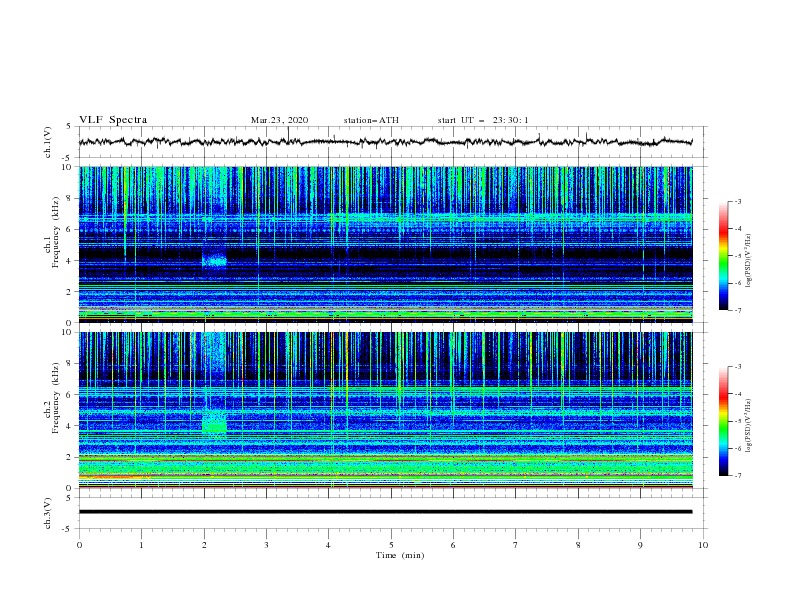Click the '5' tick on the time axis
This screenshot has height=612, width=792.
[x=391, y=545]
